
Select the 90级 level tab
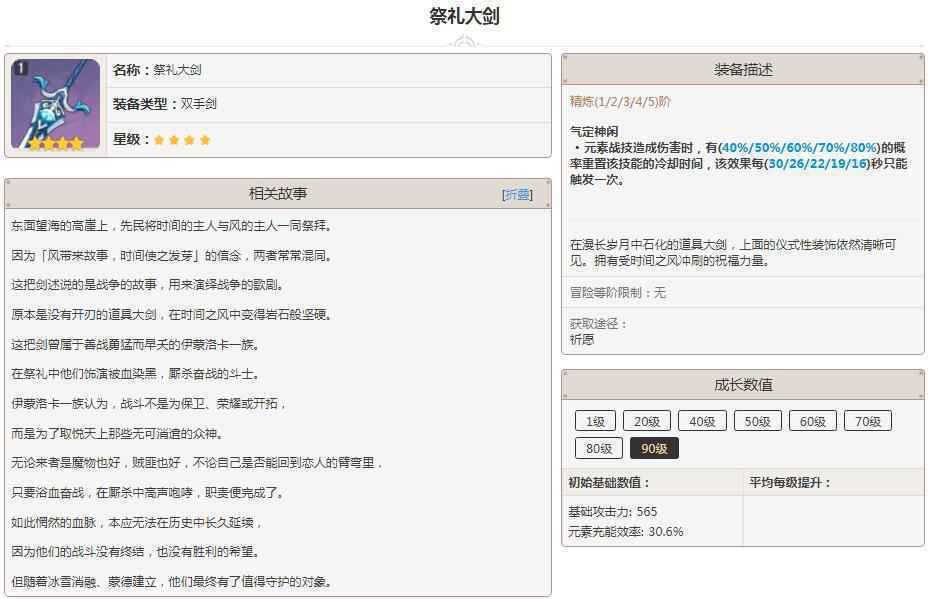tap(655, 449)
